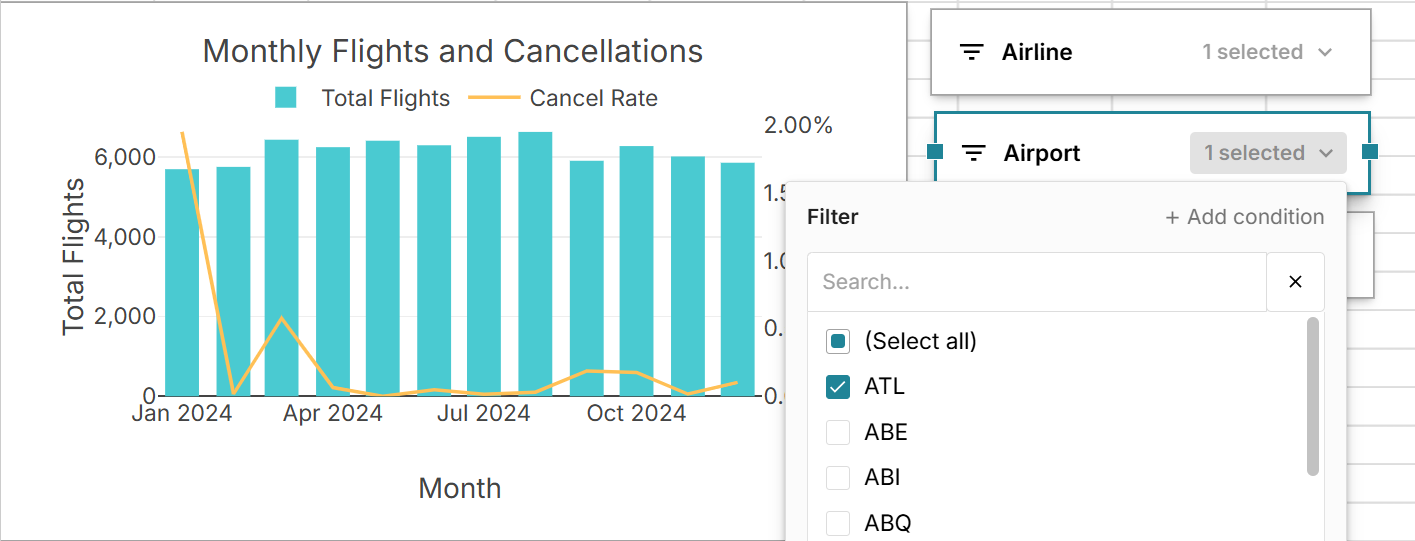
Task: Check the ABE airport checkbox
Action: click(838, 432)
